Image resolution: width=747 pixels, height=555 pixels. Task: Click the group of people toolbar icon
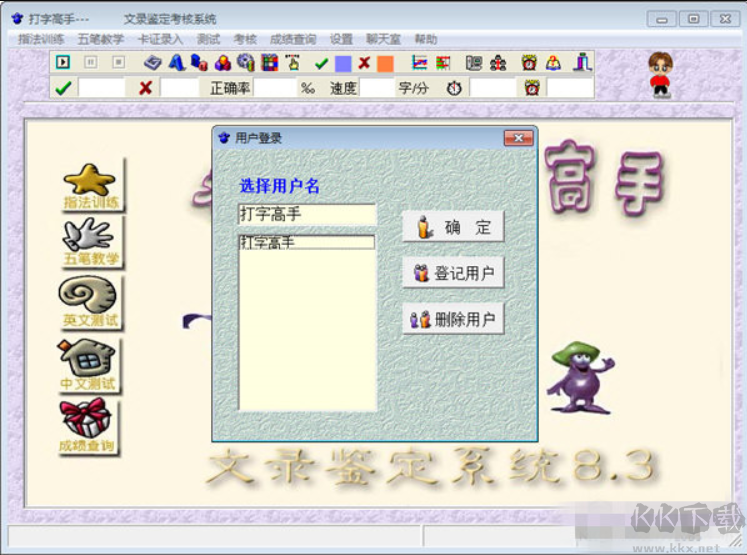[x=498, y=63]
